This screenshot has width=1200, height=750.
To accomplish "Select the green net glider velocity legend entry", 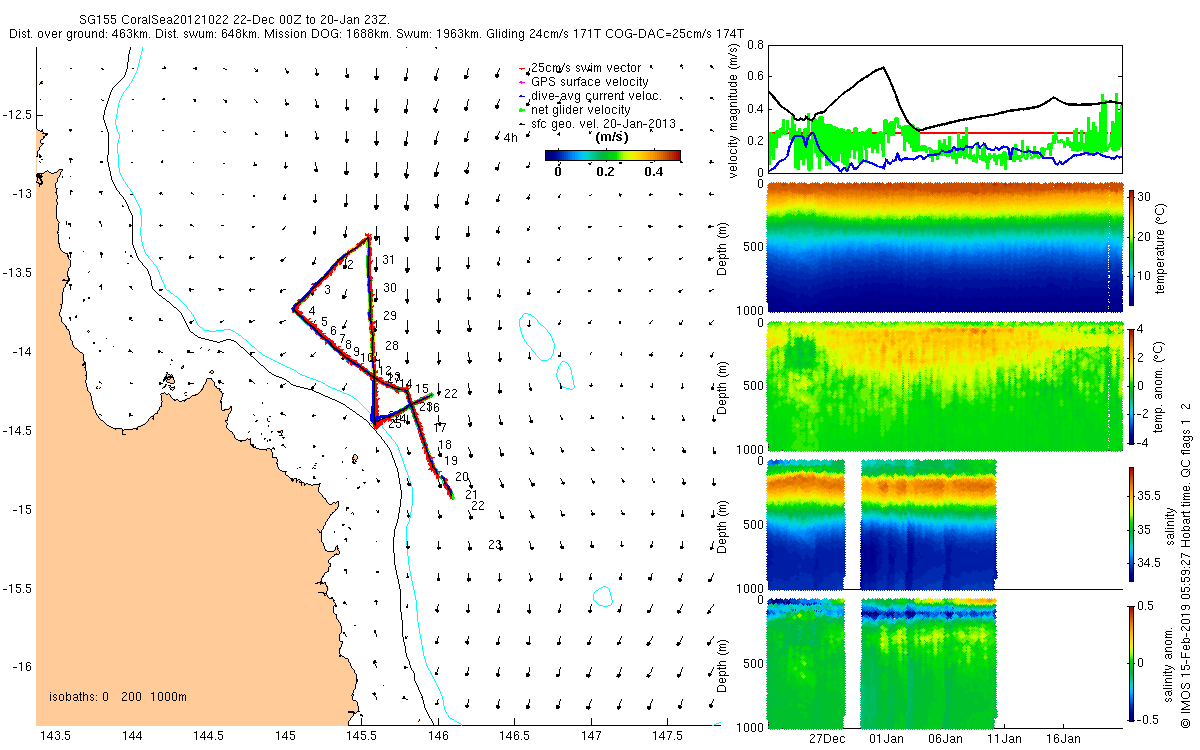I will pos(580,110).
